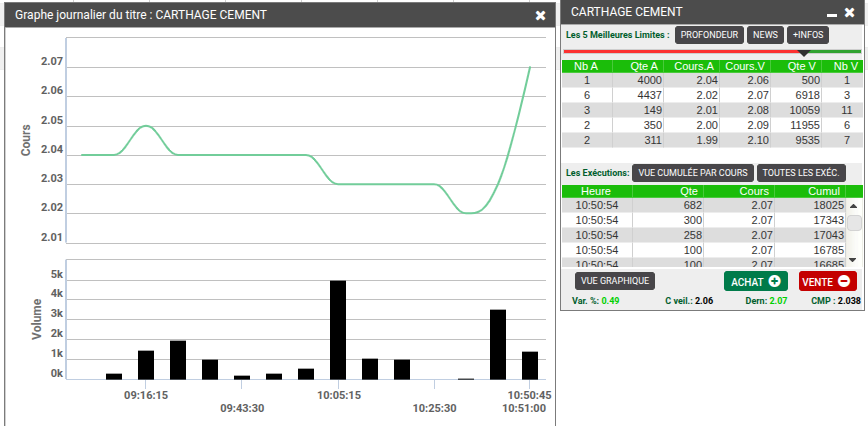
Task: Click bid quantity 4000 cell
Action: point(638,80)
